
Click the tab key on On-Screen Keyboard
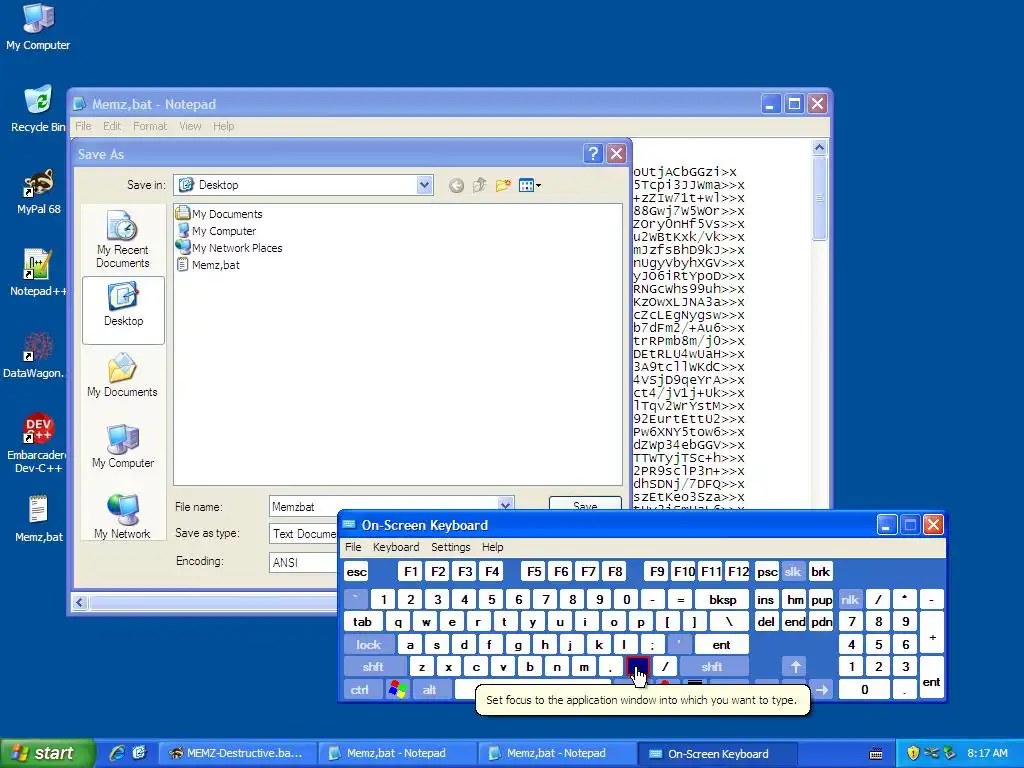[x=362, y=622]
